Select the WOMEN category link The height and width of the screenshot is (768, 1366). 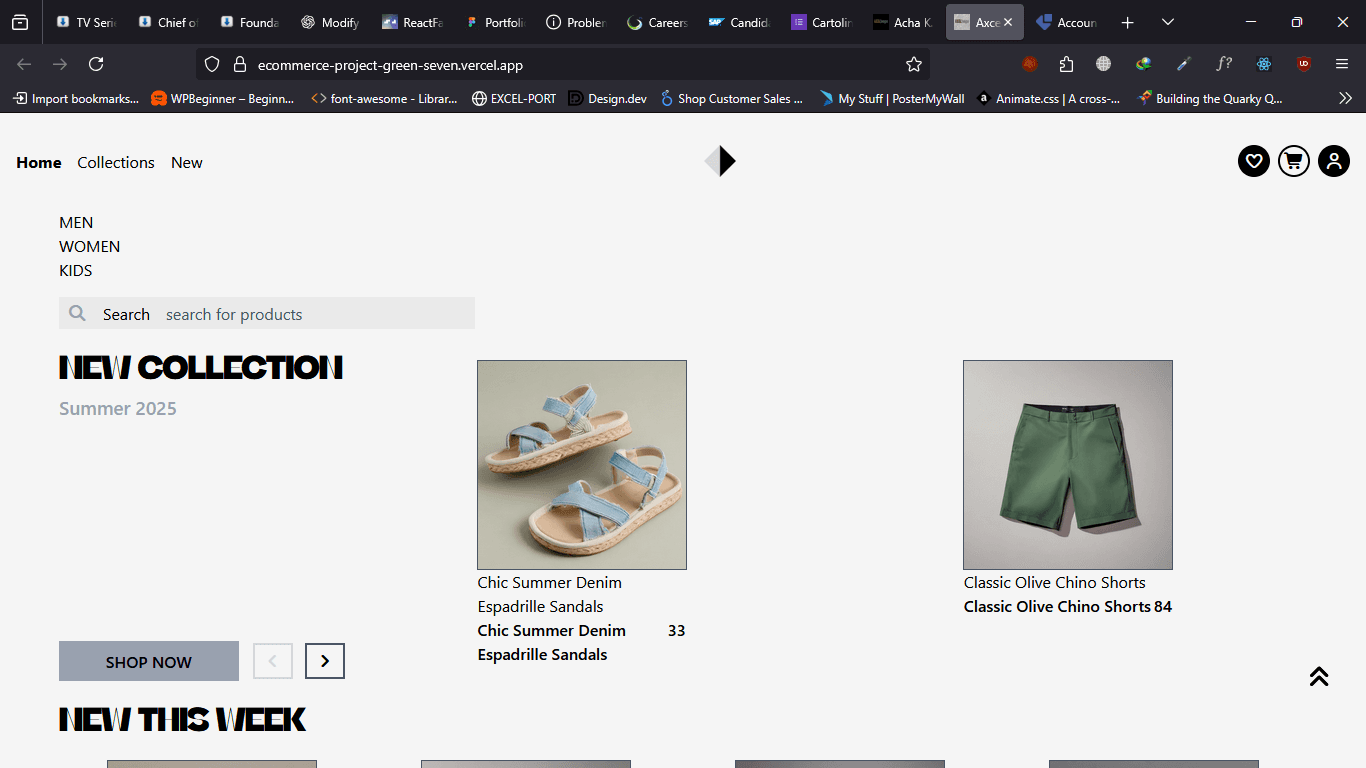coord(90,247)
